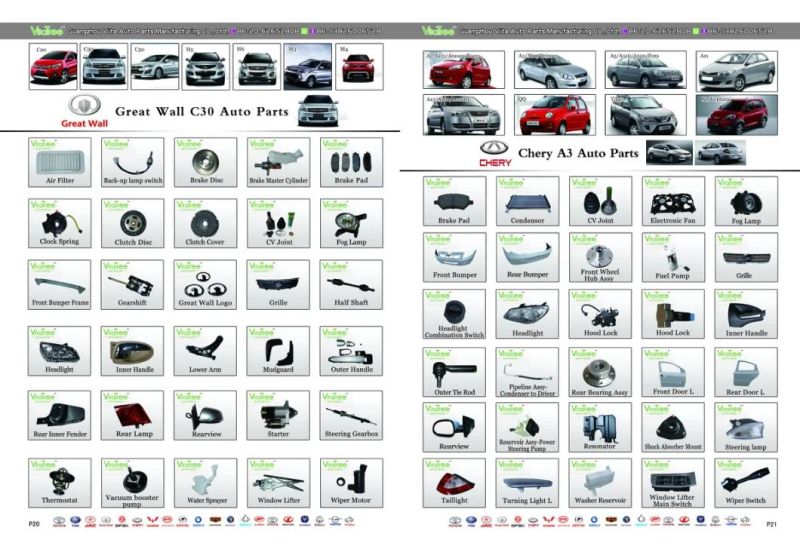Open the Taillight part card
800x546 pixels.
tap(455, 482)
